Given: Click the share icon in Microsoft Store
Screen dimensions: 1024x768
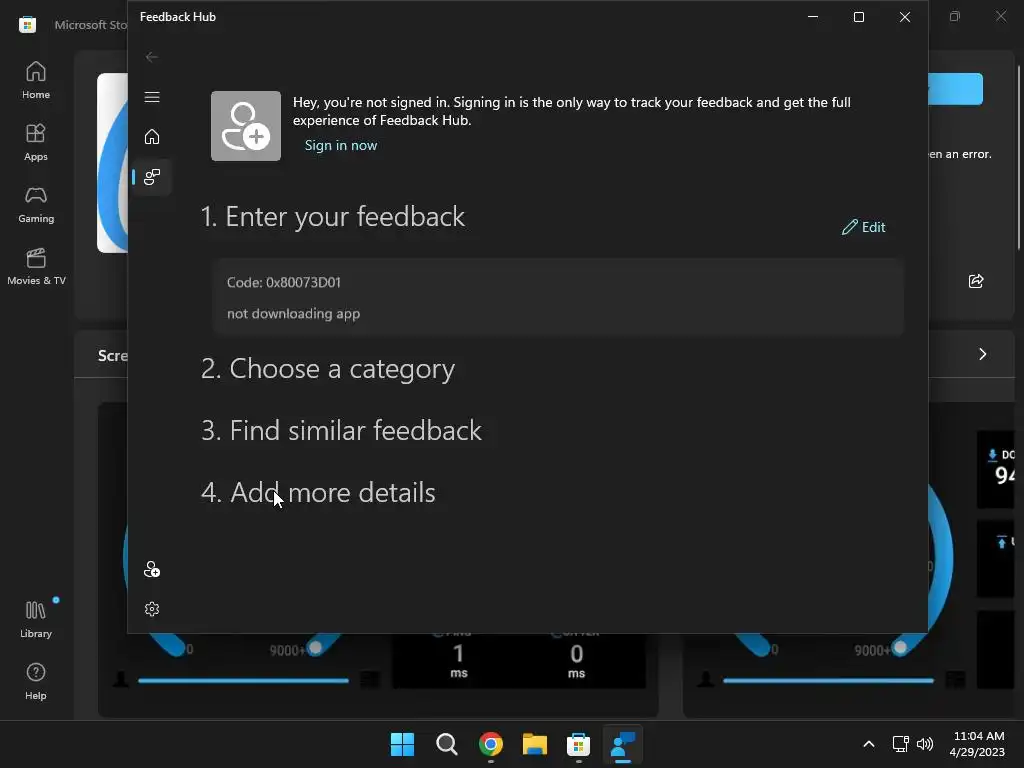Looking at the screenshot, I should pos(976,281).
